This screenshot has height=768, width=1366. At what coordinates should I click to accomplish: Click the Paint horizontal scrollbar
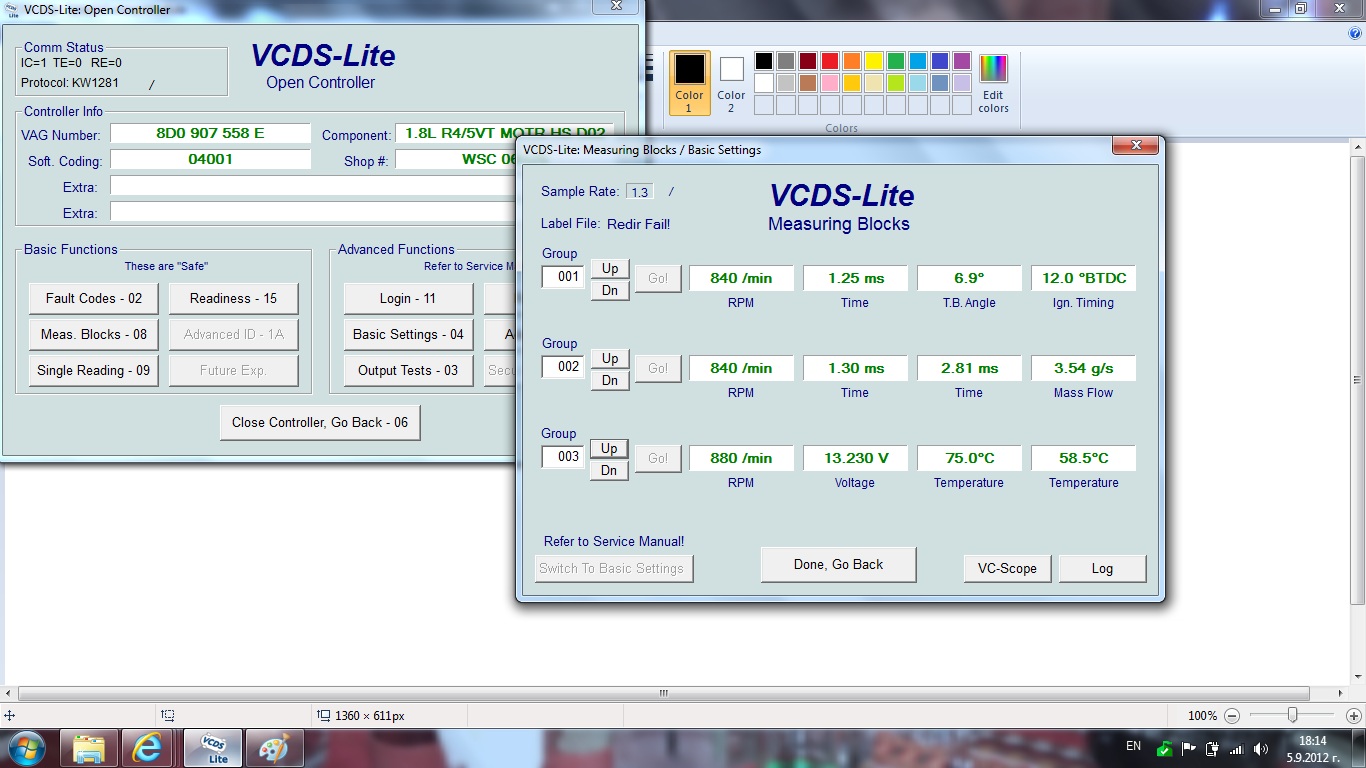pyautogui.click(x=663, y=693)
